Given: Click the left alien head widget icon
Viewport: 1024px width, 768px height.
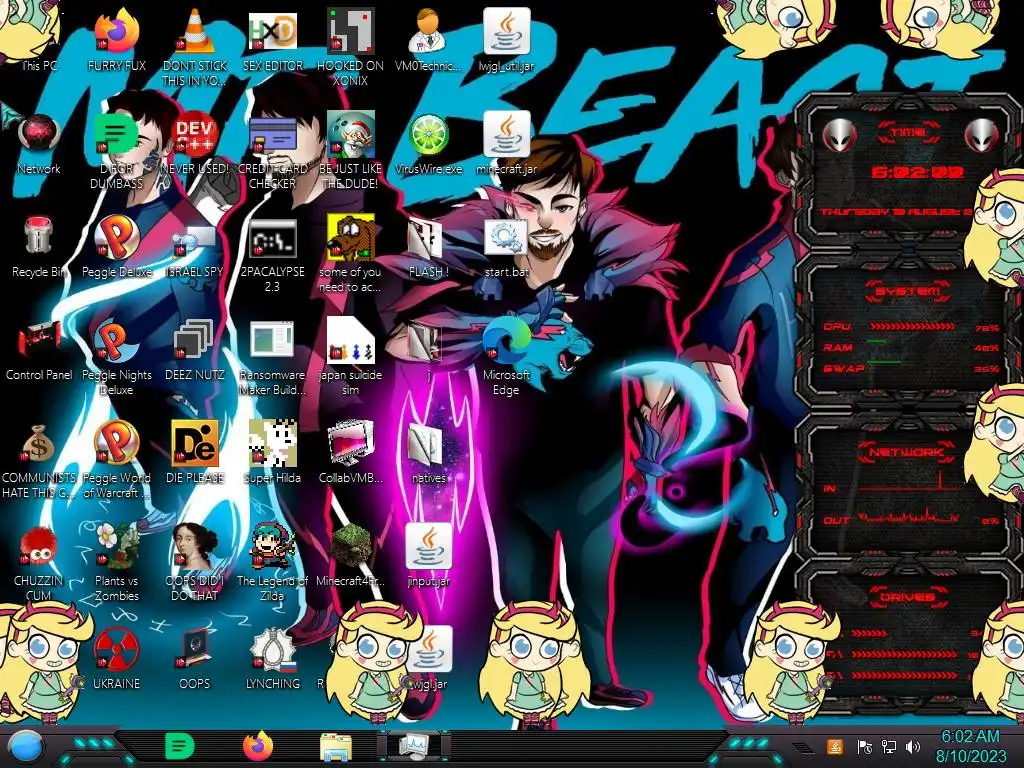Looking at the screenshot, I should tap(840, 135).
